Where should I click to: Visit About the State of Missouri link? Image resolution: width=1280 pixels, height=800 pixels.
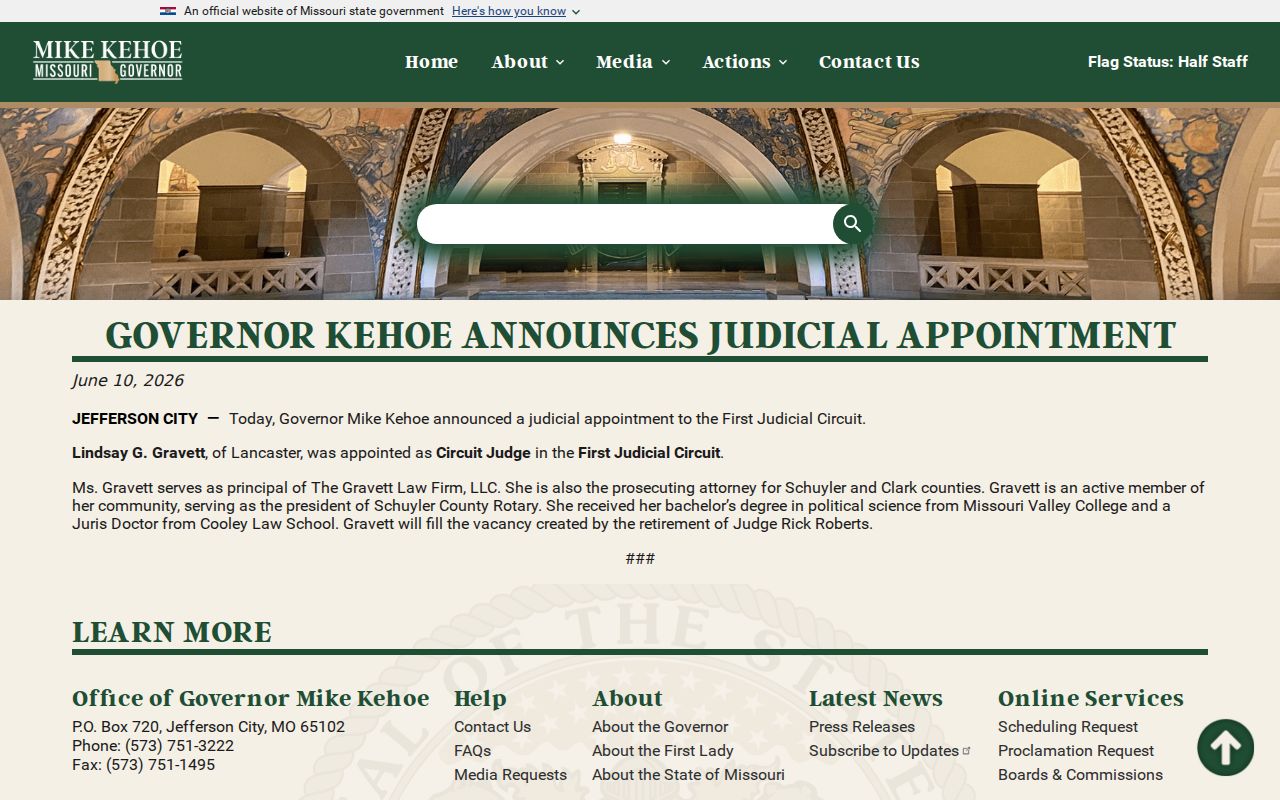tap(688, 775)
